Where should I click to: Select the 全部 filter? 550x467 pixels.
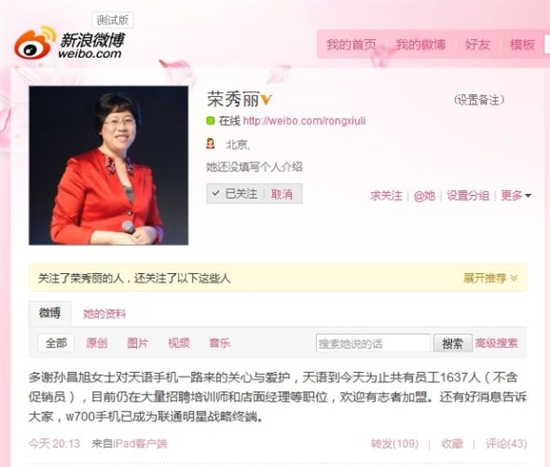point(56,343)
